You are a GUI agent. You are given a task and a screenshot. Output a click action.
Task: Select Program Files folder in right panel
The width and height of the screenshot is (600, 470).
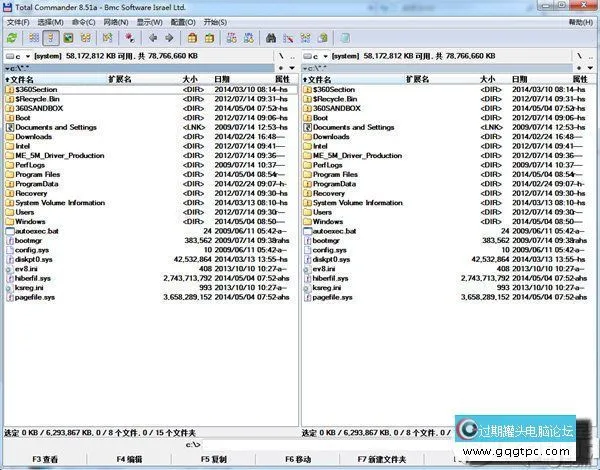[x=340, y=174]
